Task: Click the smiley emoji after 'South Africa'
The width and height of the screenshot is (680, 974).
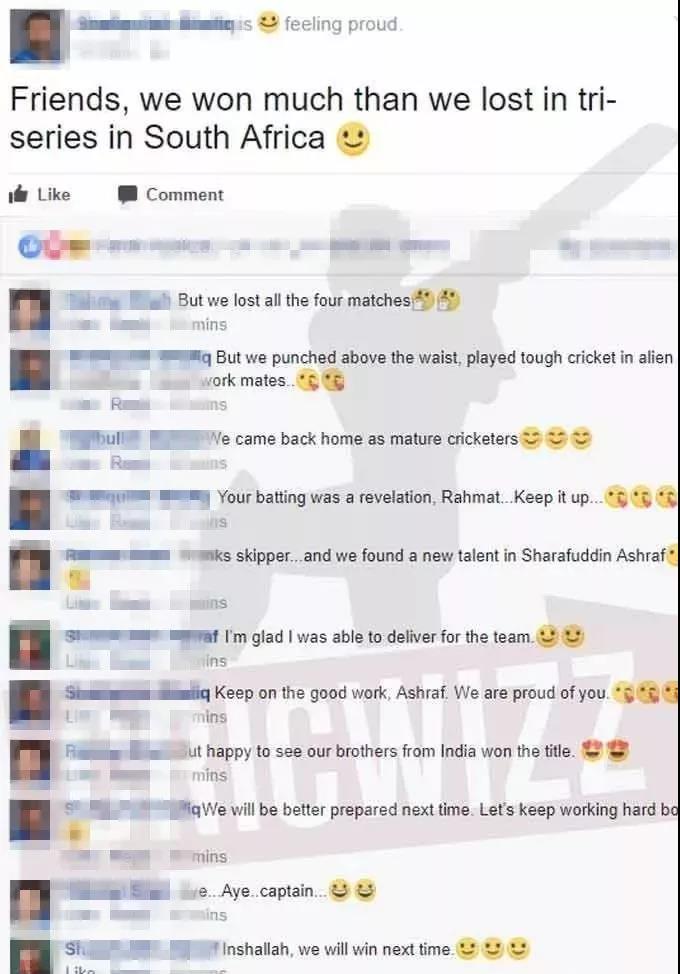Action: coord(353,139)
